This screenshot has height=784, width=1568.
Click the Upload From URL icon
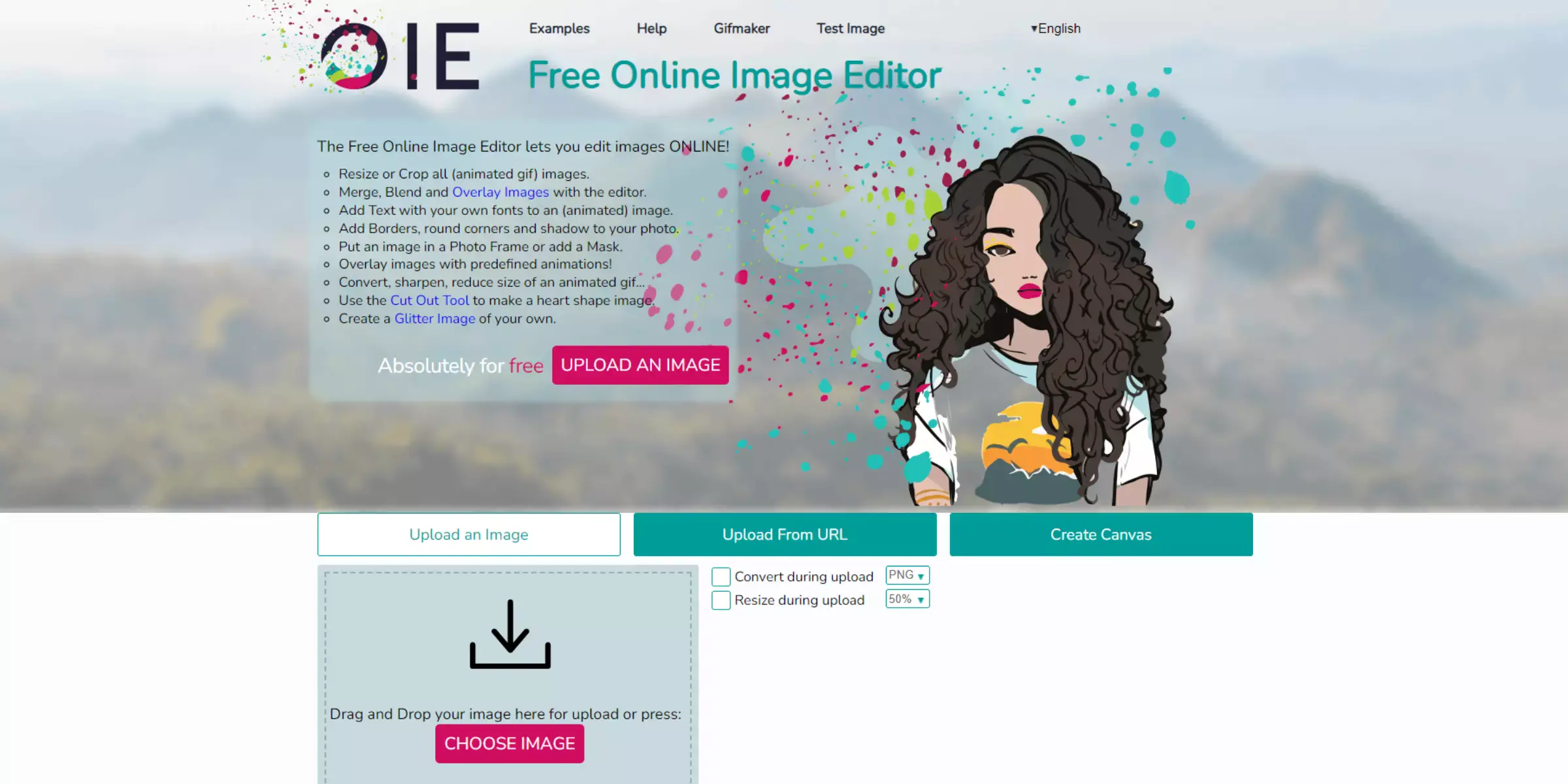(x=785, y=534)
